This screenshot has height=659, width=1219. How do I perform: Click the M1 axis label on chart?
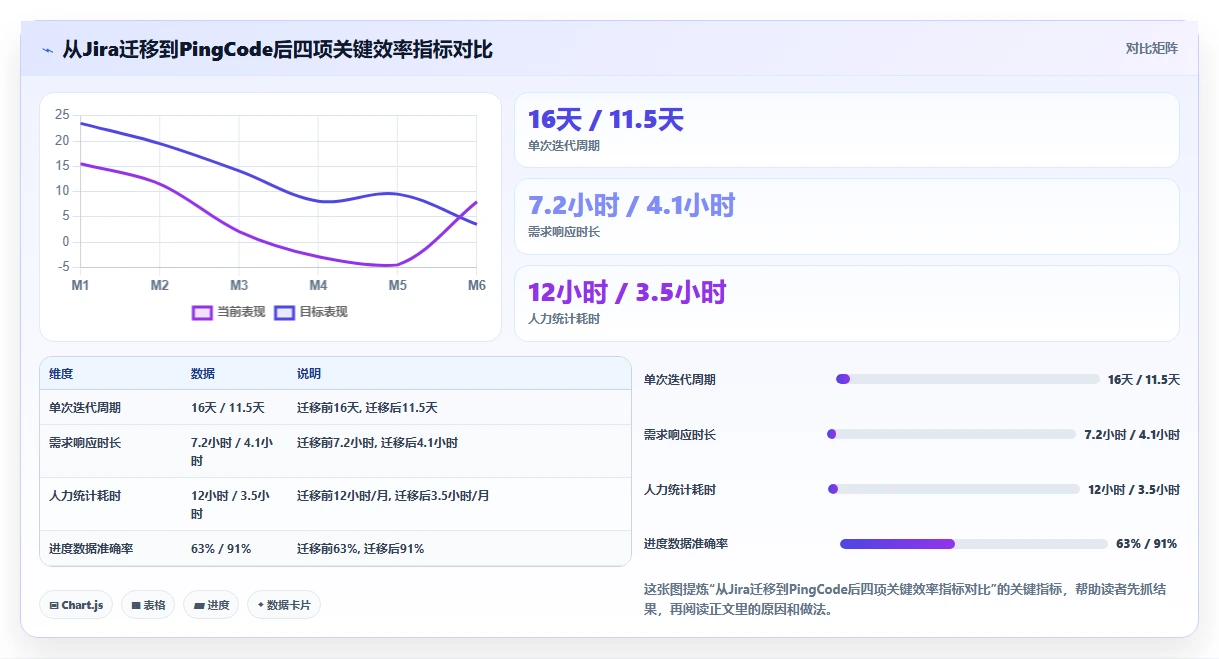pos(80,285)
